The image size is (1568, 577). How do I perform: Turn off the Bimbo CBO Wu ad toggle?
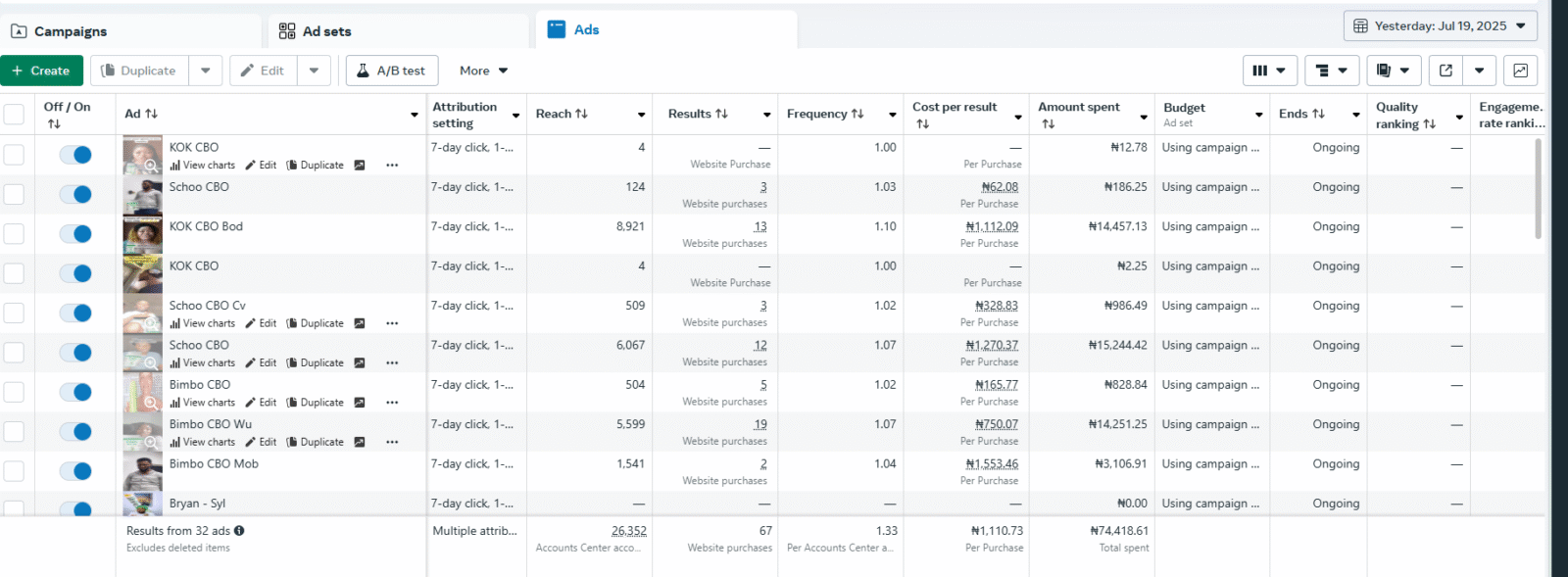coord(75,431)
